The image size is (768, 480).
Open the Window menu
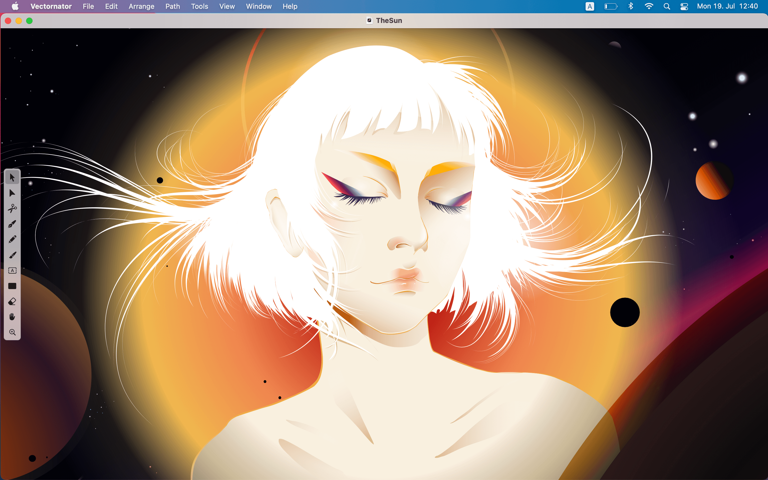[x=259, y=6]
